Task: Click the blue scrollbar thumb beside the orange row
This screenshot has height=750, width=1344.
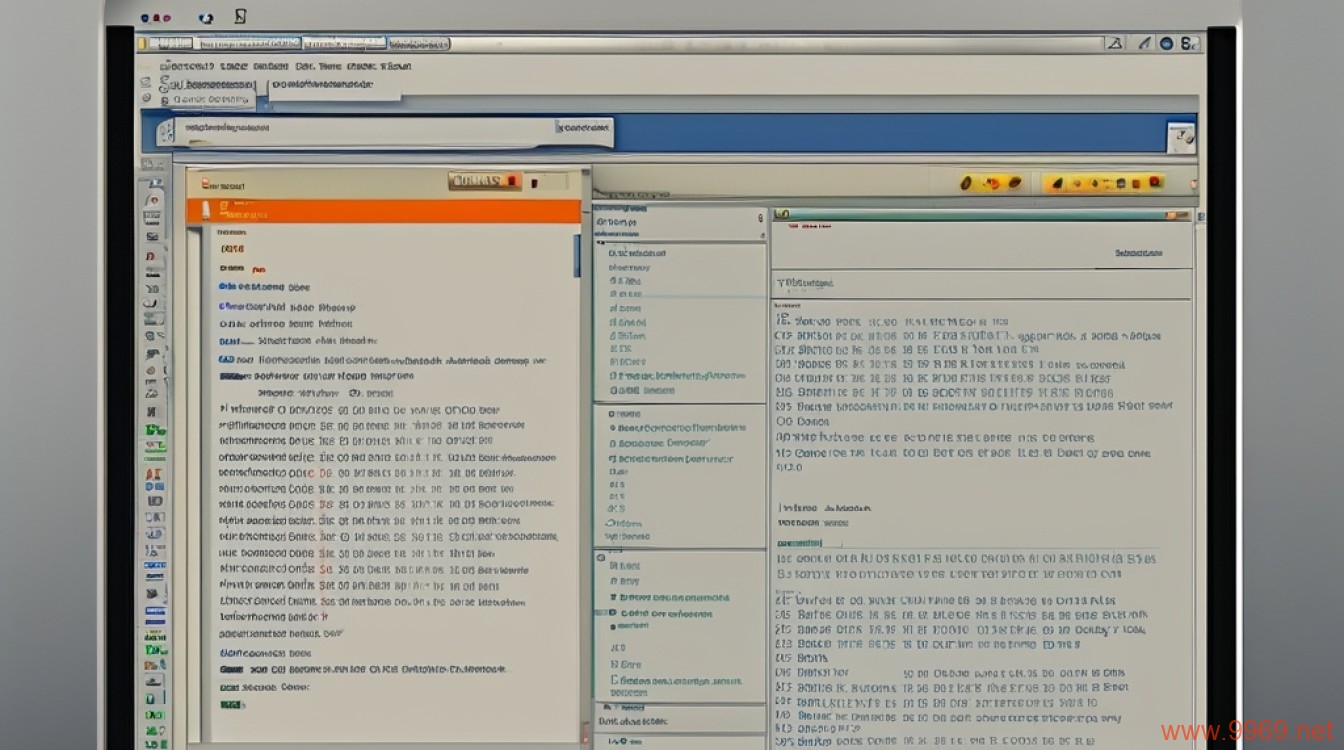Action: pos(577,254)
